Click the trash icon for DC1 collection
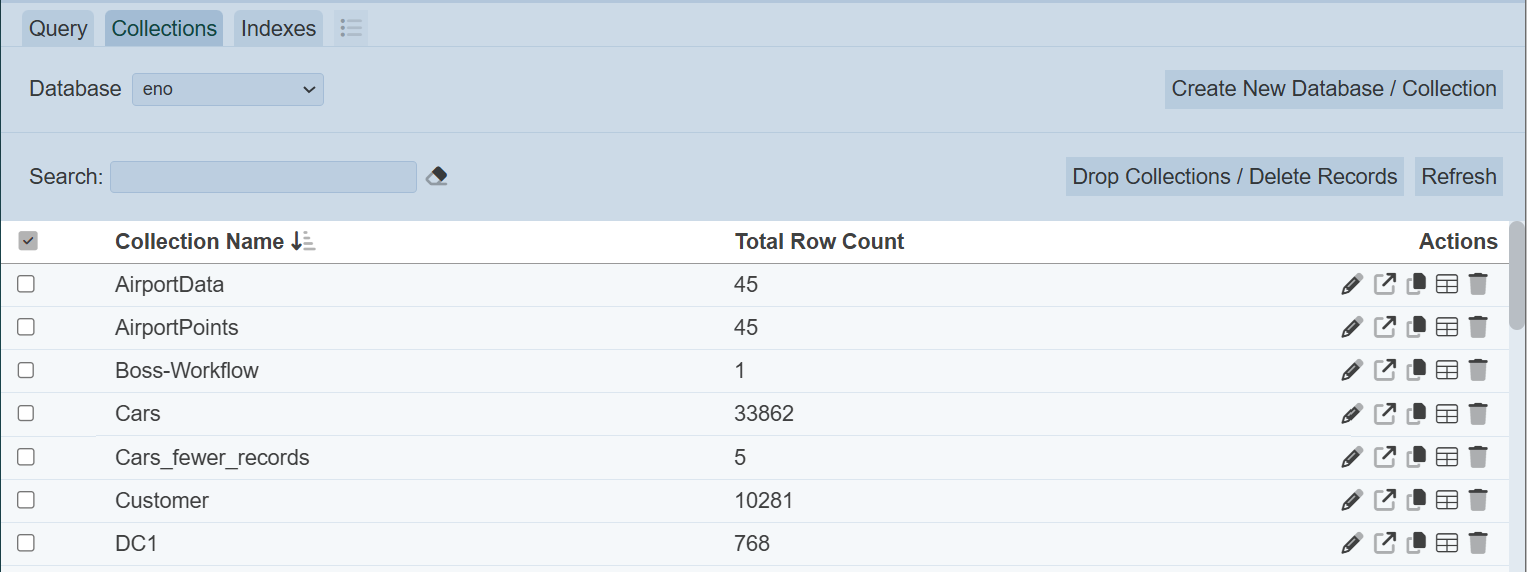Viewport: 1527px width, 572px height. (x=1478, y=543)
